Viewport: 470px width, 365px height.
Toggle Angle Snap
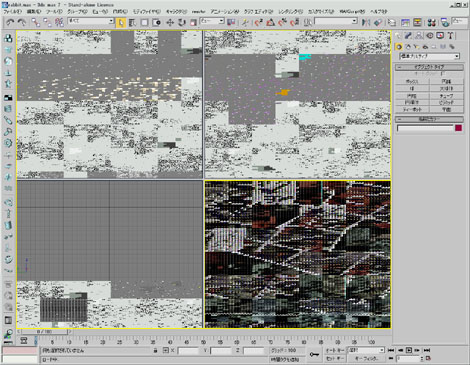[x=270, y=22]
